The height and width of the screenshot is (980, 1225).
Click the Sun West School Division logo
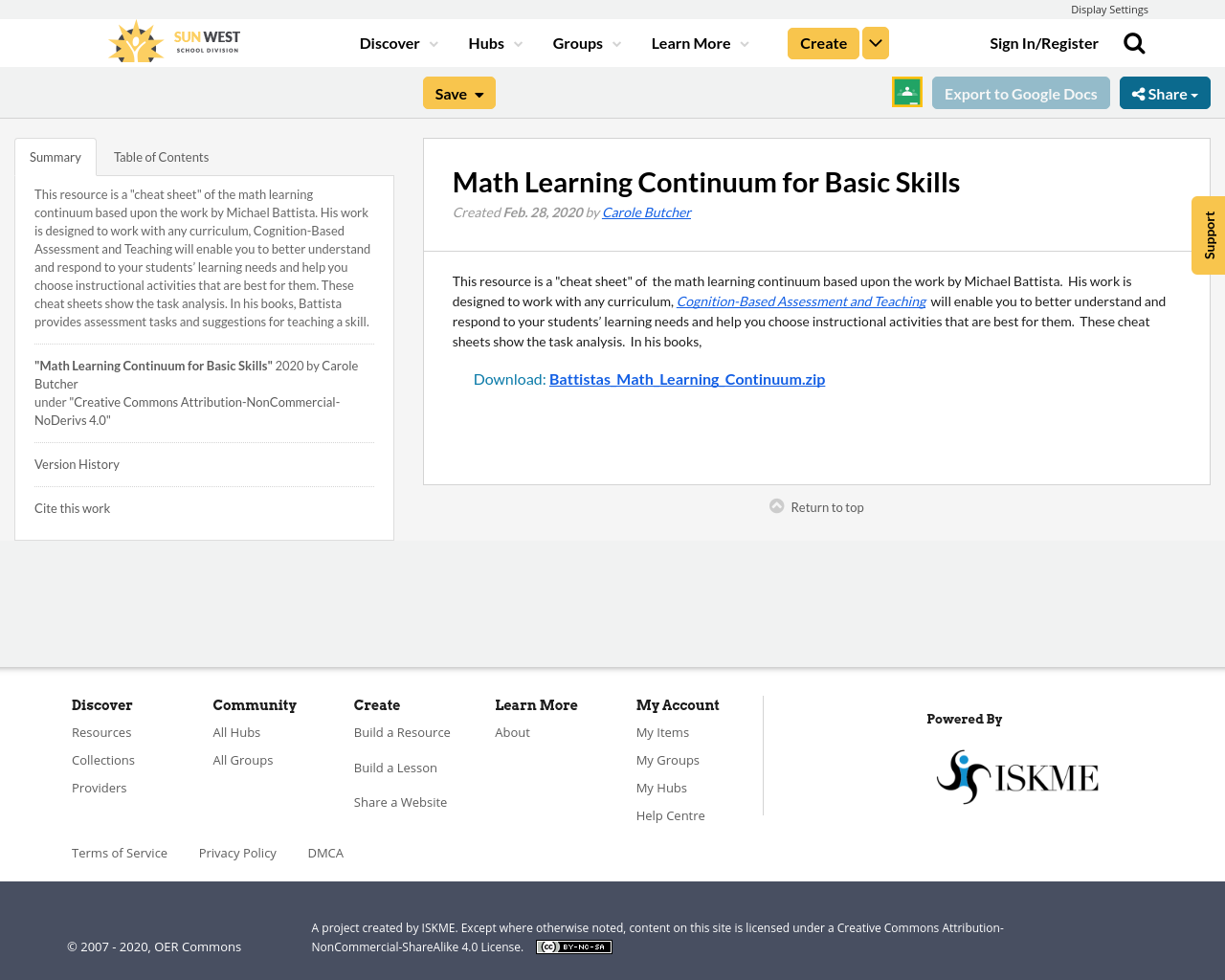[172, 40]
